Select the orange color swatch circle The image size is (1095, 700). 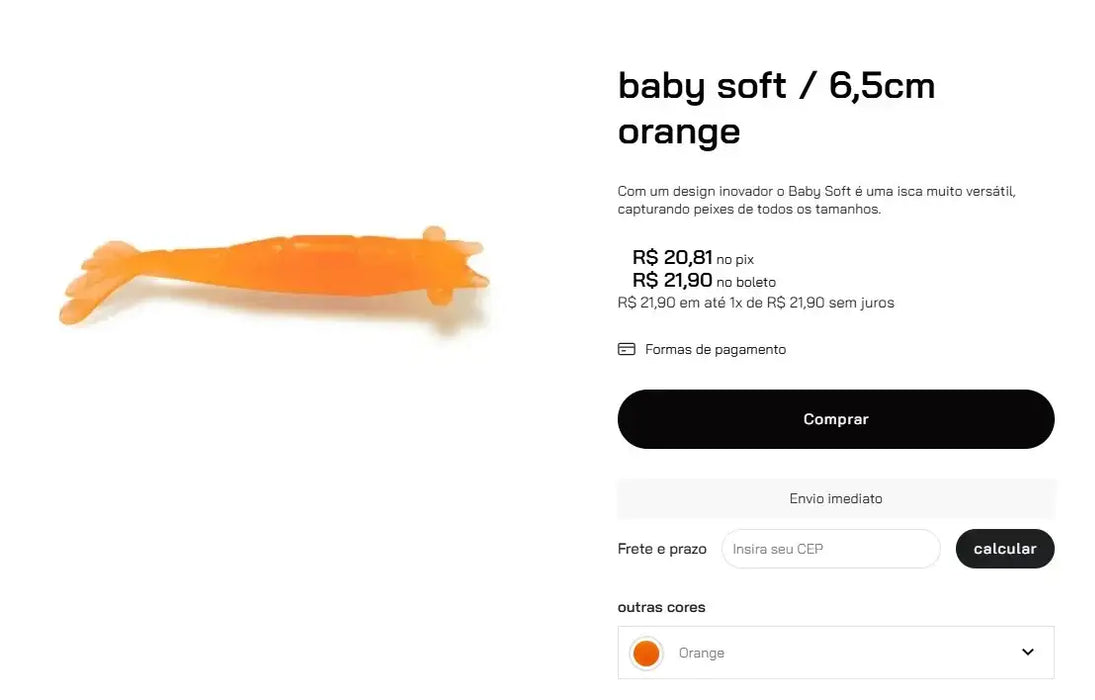point(646,653)
